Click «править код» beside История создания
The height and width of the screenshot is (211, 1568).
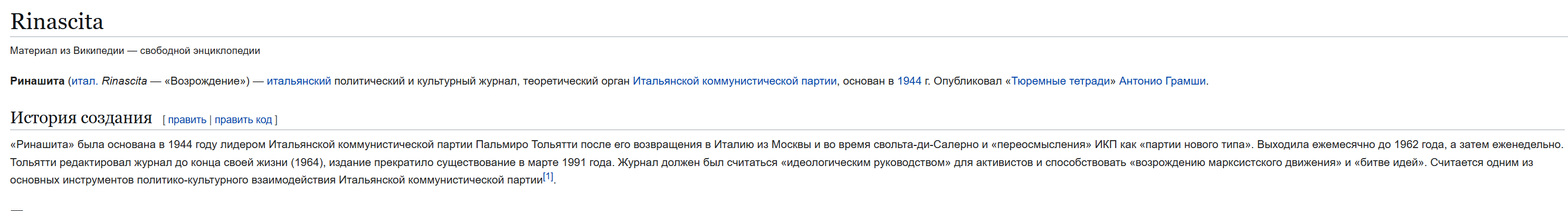coord(243,120)
